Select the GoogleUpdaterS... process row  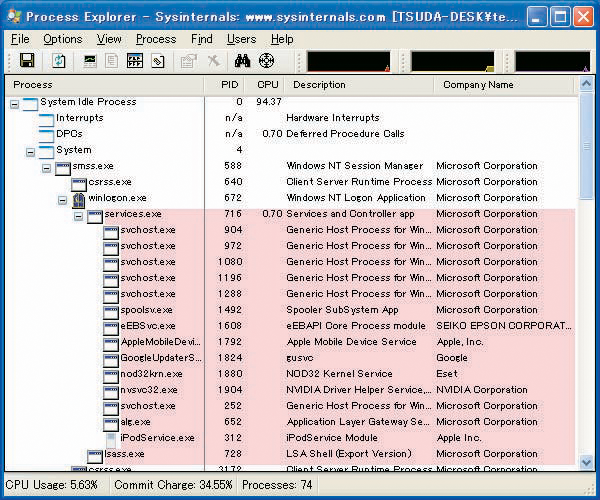tap(290, 358)
